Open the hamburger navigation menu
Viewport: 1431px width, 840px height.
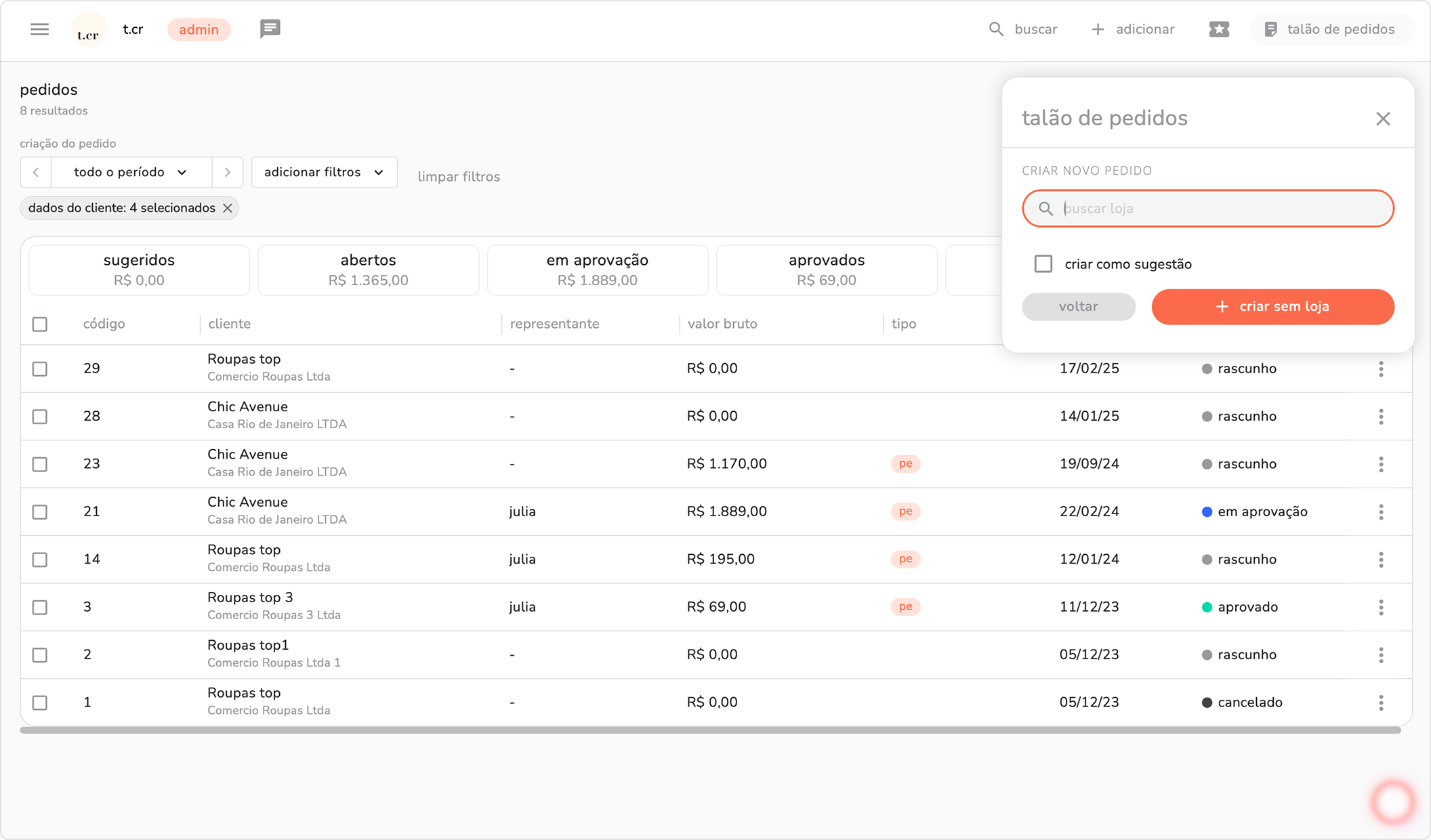[x=39, y=29]
